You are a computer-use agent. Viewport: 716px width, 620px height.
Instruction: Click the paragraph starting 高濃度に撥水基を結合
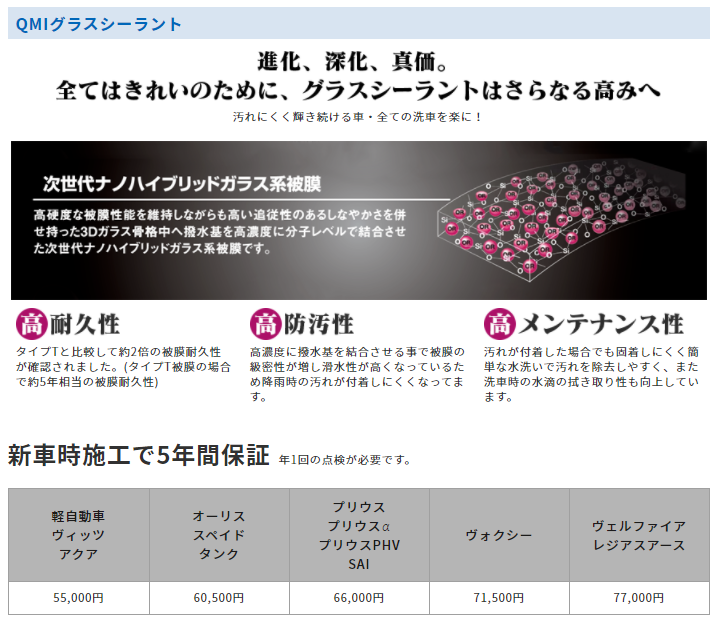(357, 374)
